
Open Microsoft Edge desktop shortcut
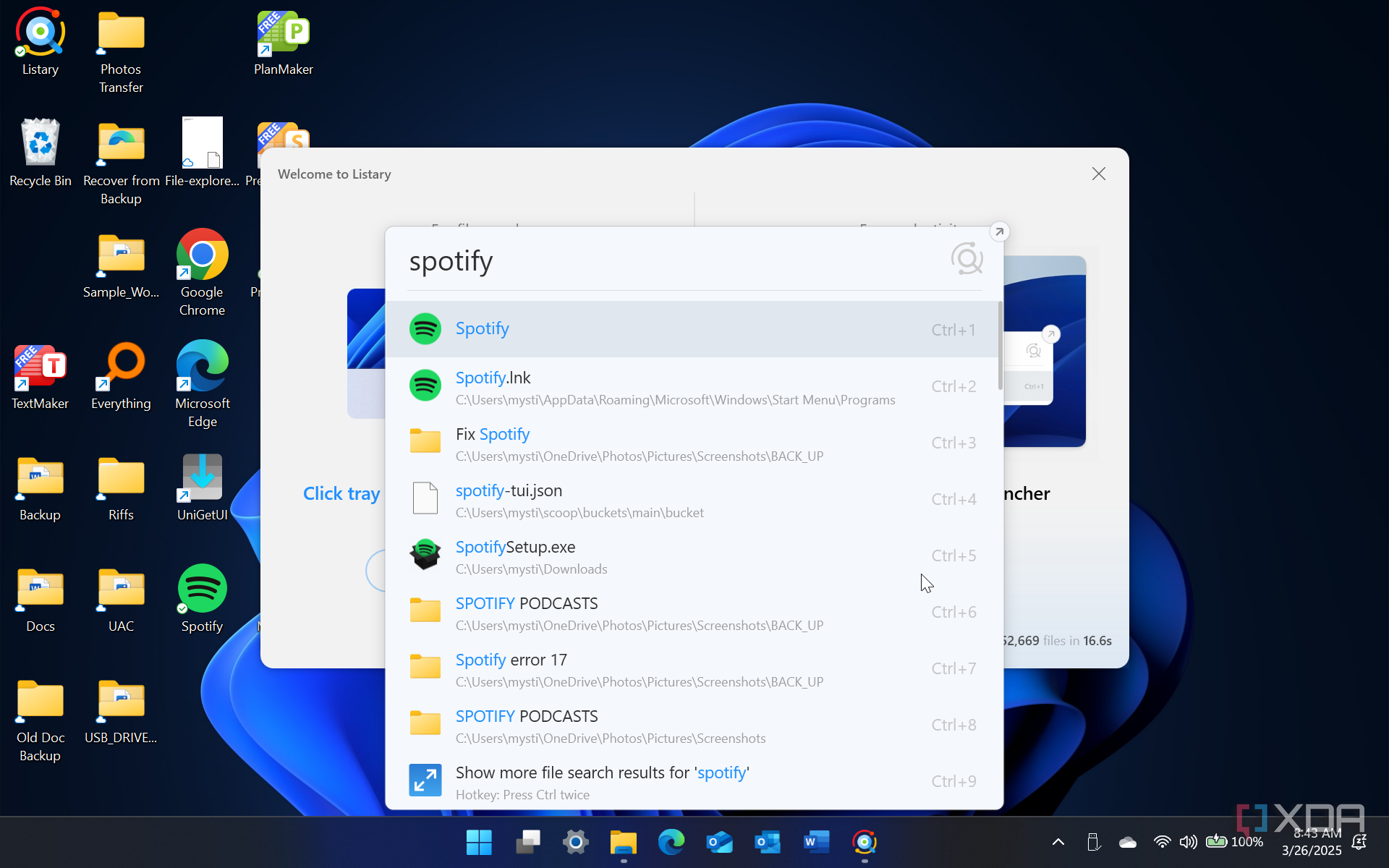(203, 384)
